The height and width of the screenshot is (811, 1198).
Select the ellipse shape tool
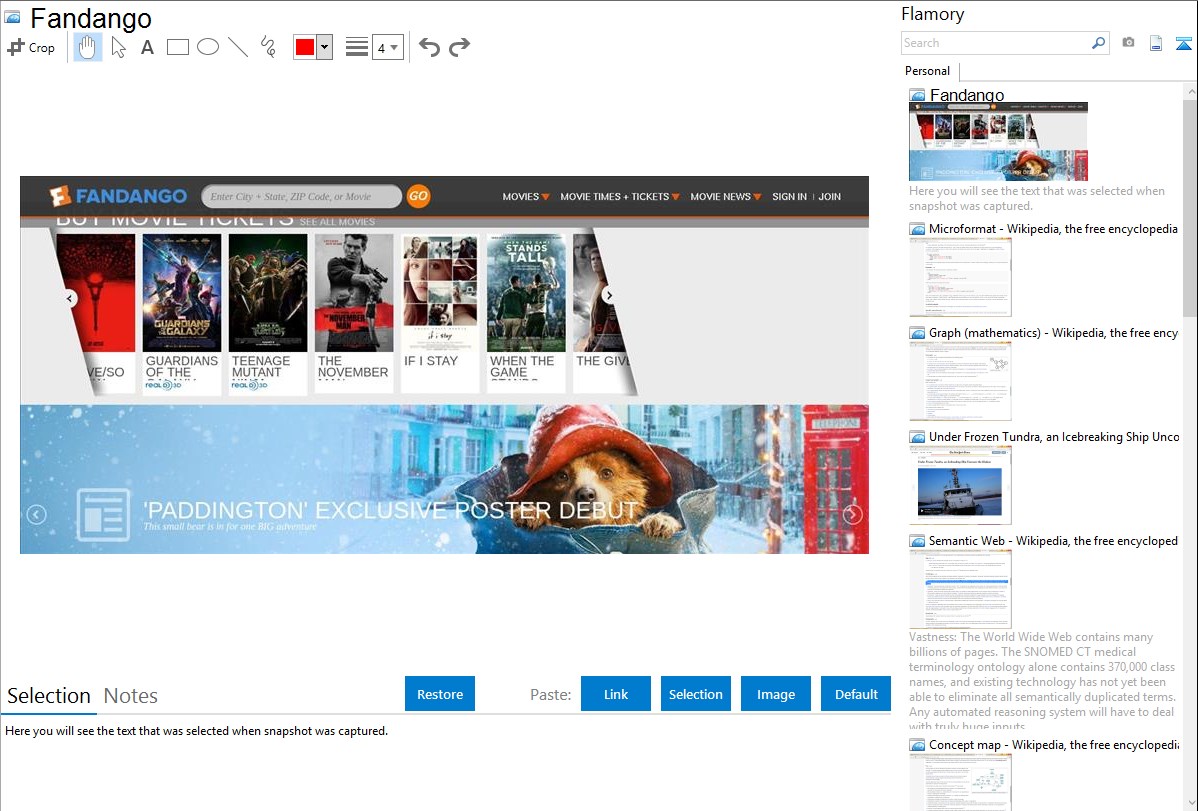208,47
